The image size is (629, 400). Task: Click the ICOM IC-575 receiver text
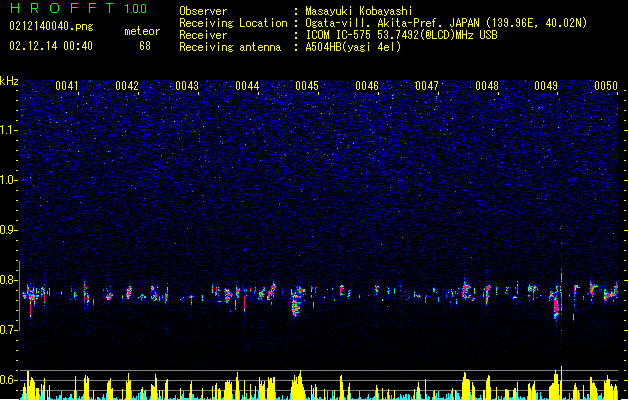(401, 35)
